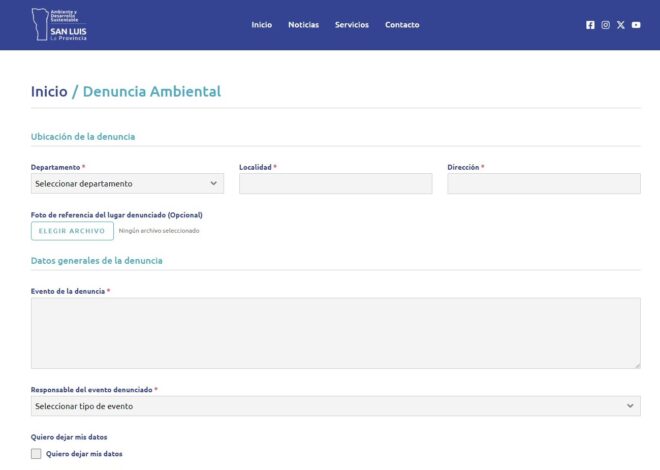The width and height of the screenshot is (660, 470).
Task: Open Servicios in the navigation bar
Action: pos(352,25)
